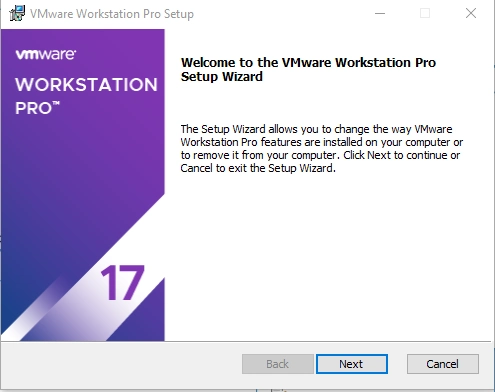Close the setup wizard with the X
This screenshot has width=495, height=392.
pos(471,13)
